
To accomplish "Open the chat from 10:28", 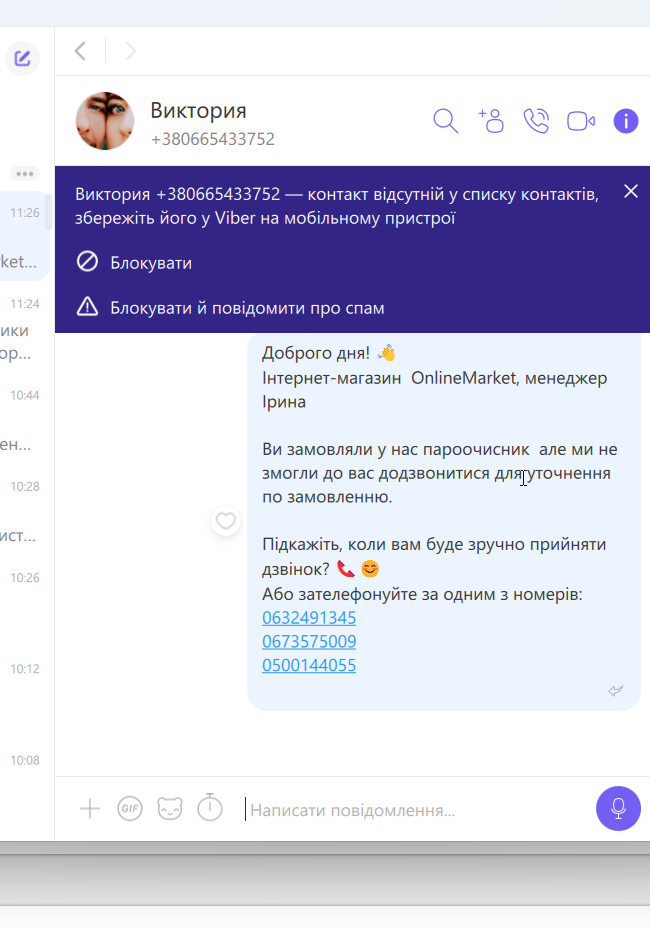I will point(24,510).
